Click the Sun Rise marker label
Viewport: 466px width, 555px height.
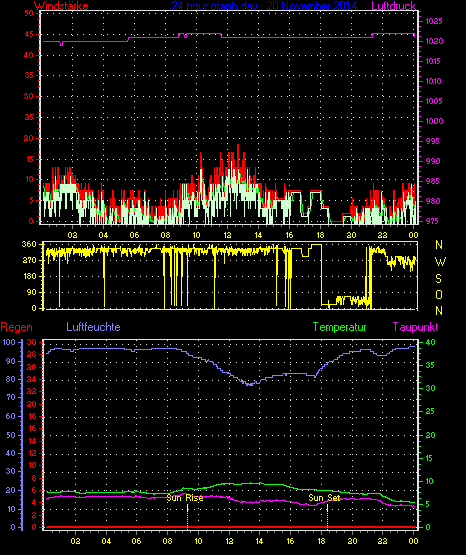[x=185, y=498]
